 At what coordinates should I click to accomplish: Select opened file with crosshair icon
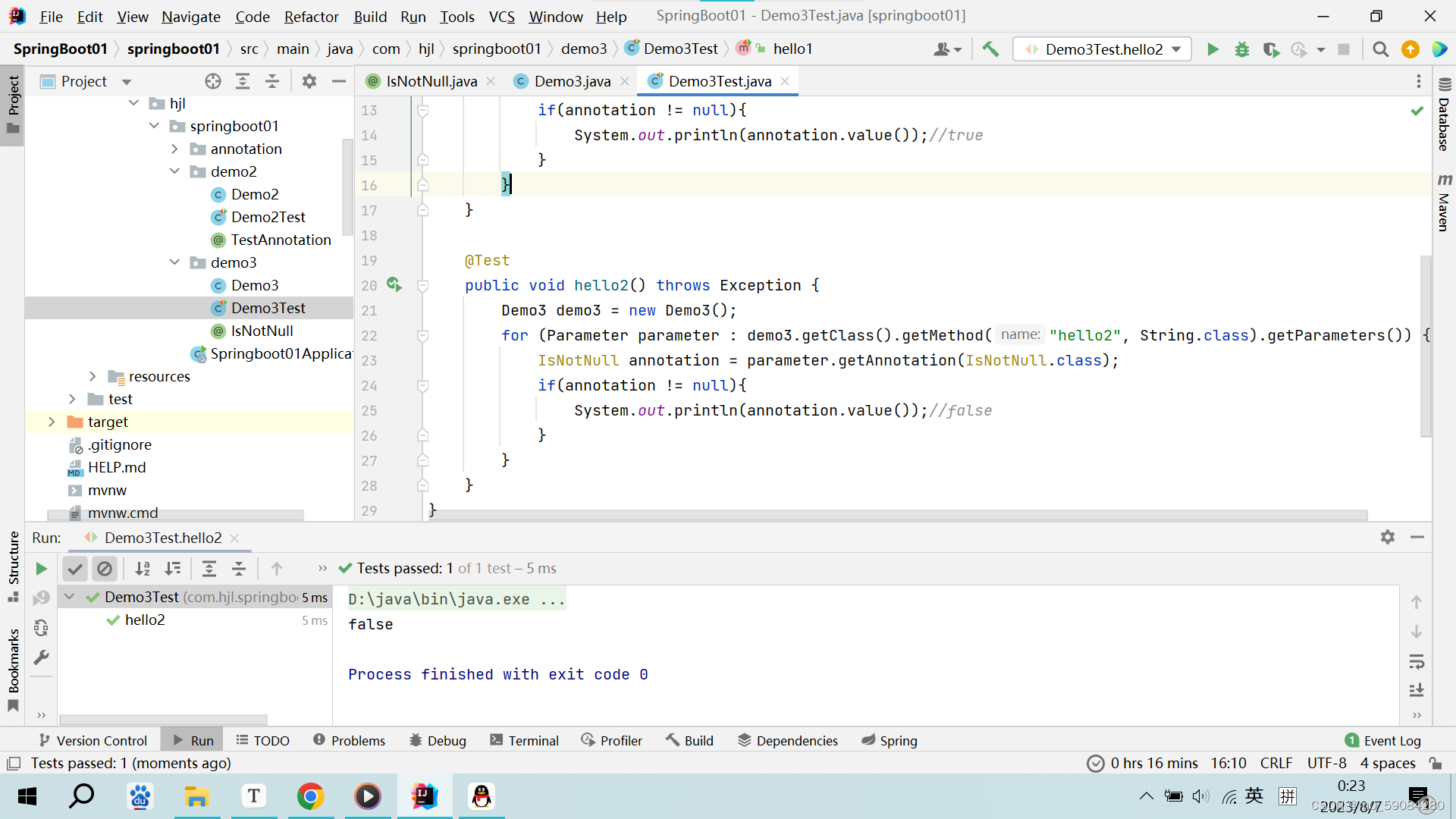[x=212, y=81]
